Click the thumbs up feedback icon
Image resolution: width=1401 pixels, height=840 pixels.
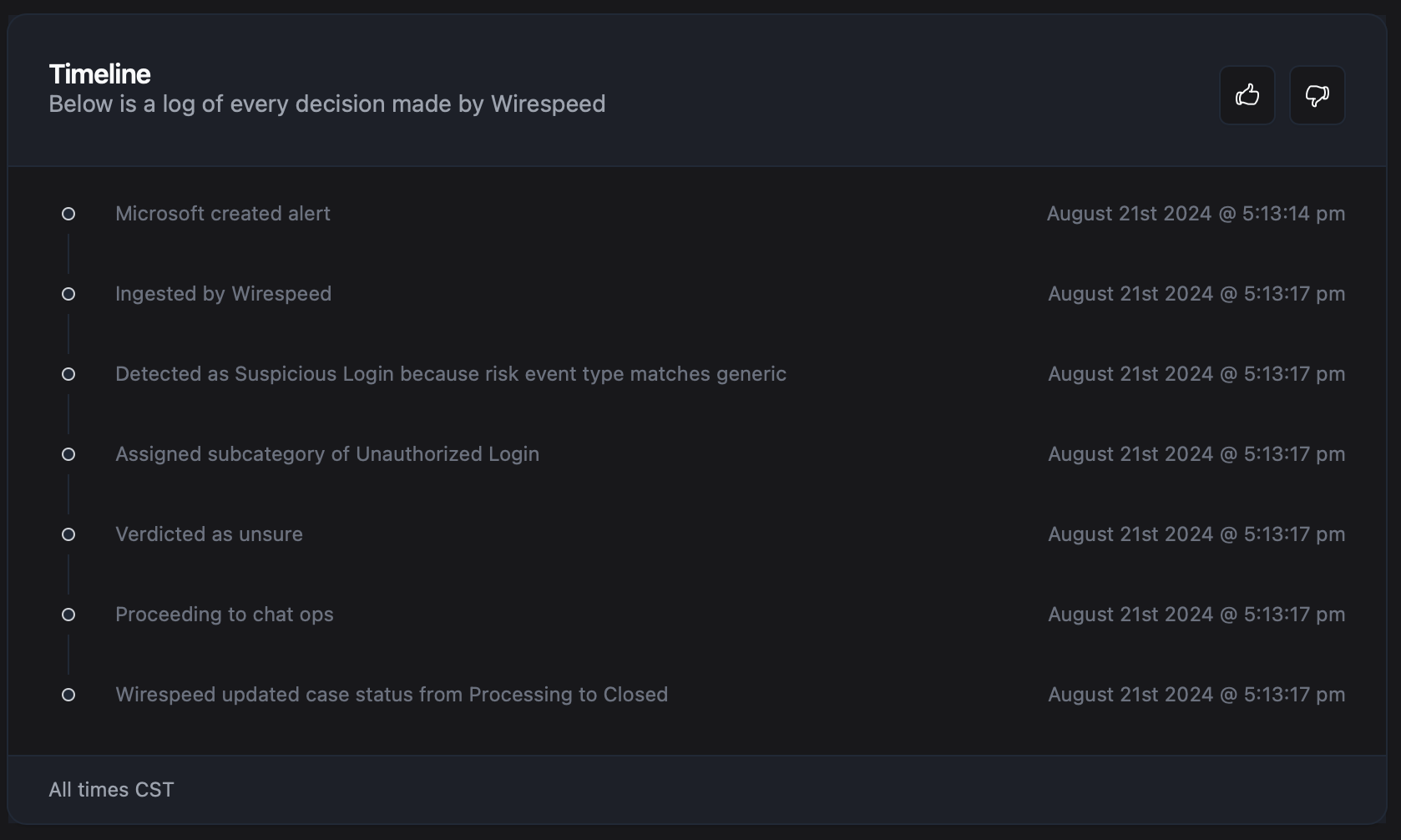(1247, 95)
